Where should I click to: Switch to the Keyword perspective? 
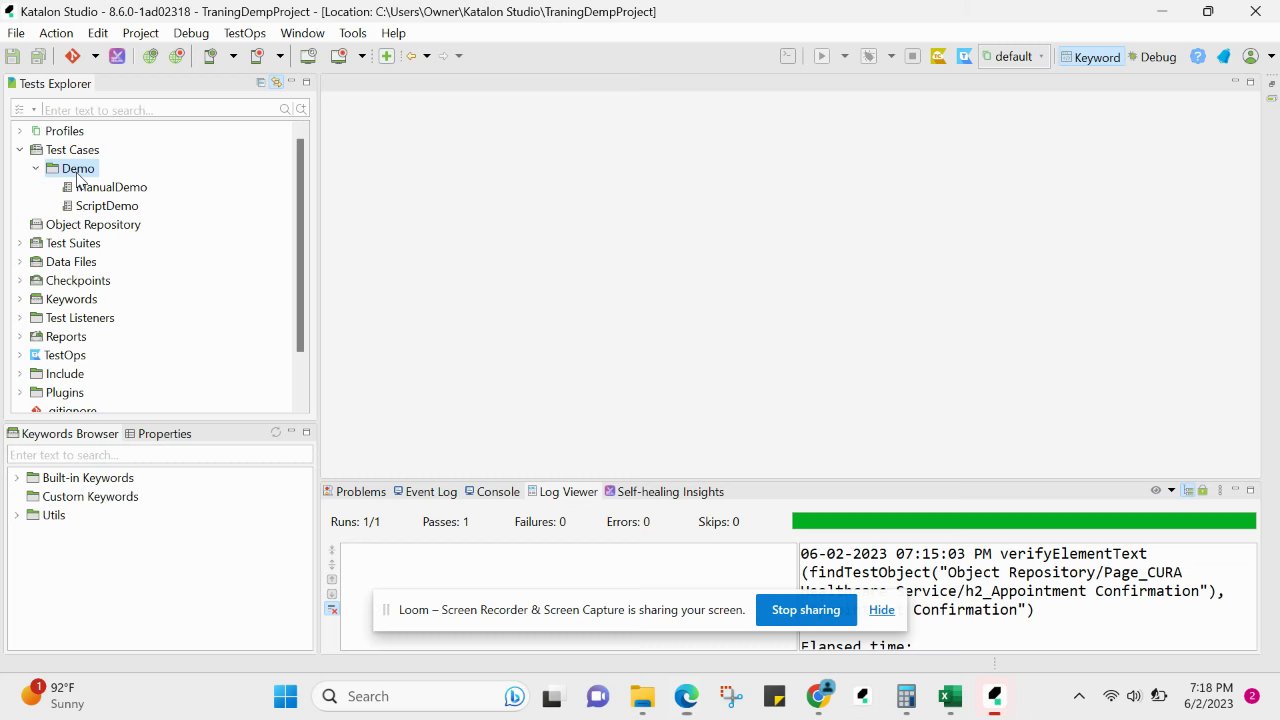click(x=1090, y=57)
